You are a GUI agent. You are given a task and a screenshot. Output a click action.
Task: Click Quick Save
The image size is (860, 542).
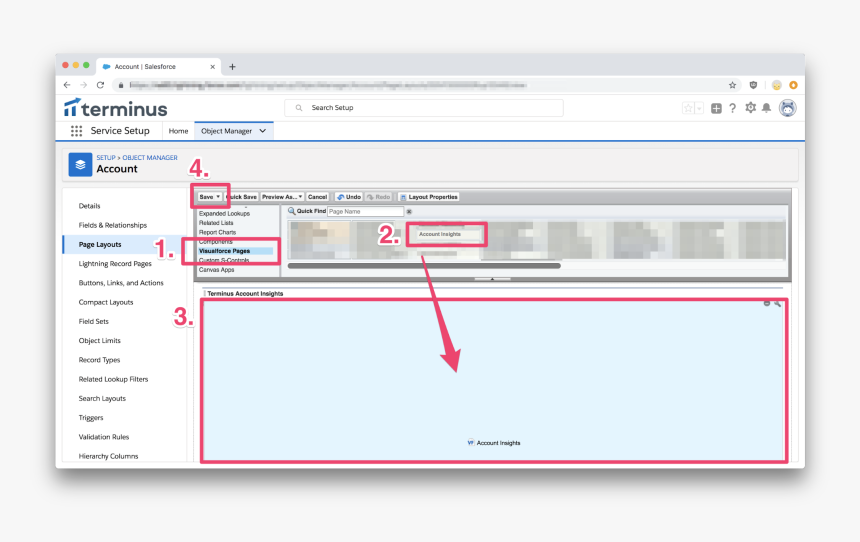click(x=241, y=197)
